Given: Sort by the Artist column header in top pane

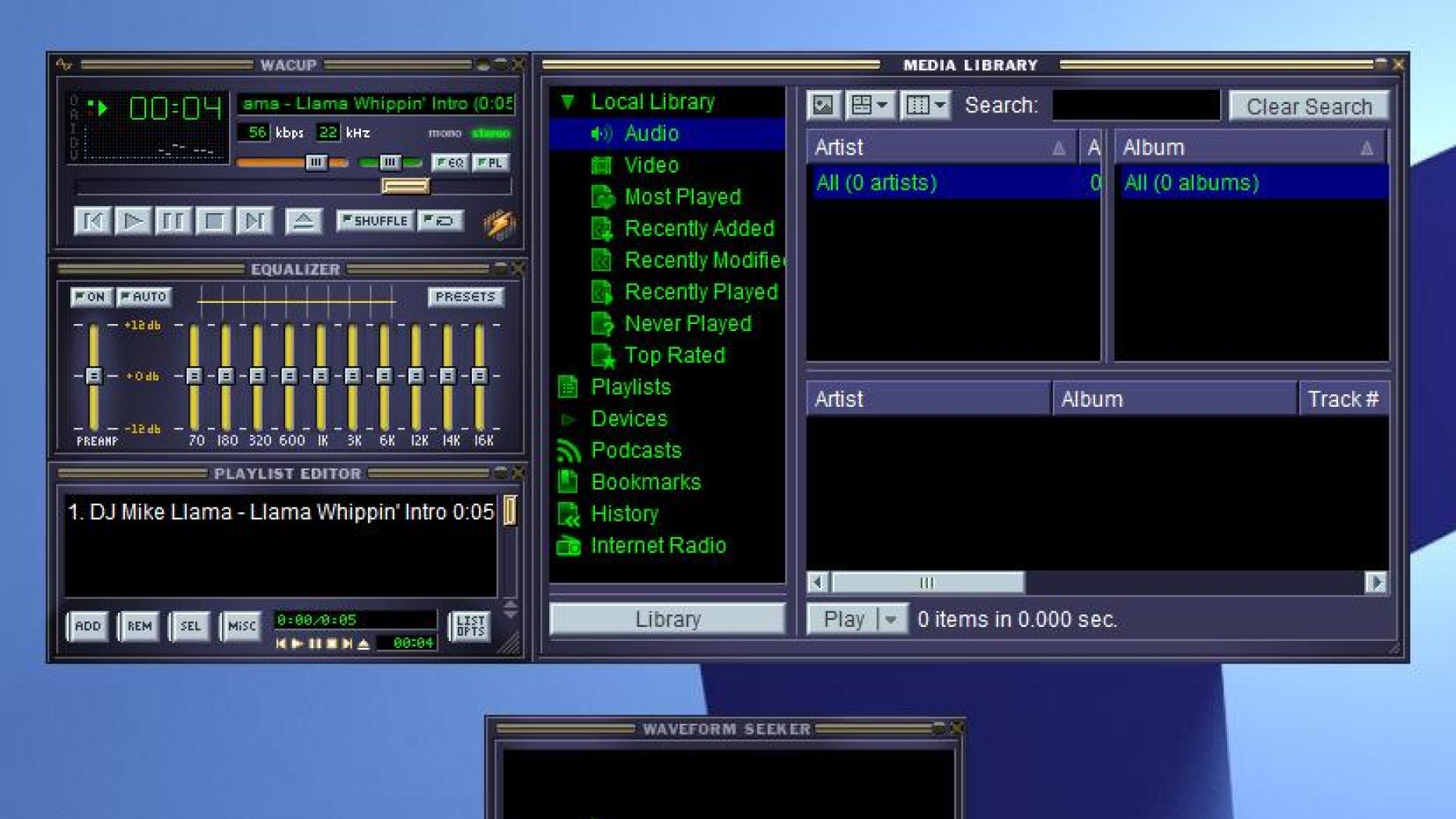Looking at the screenshot, I should (940, 147).
